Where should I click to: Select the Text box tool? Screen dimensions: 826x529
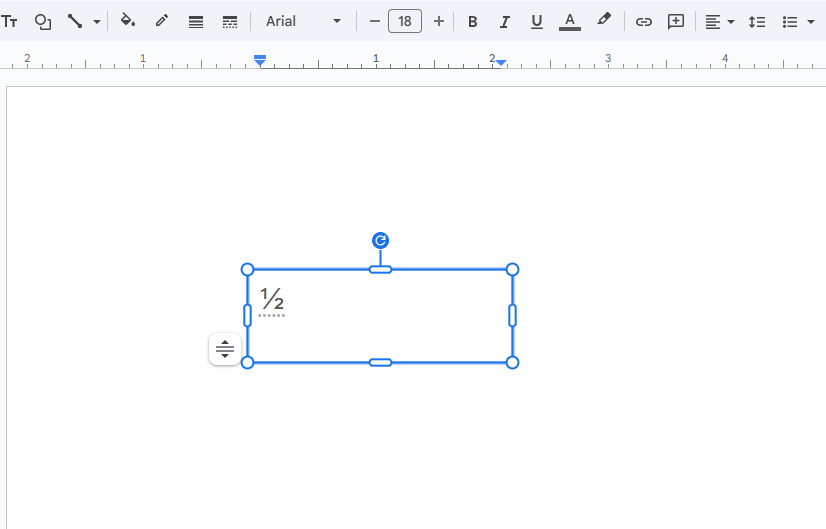10,21
